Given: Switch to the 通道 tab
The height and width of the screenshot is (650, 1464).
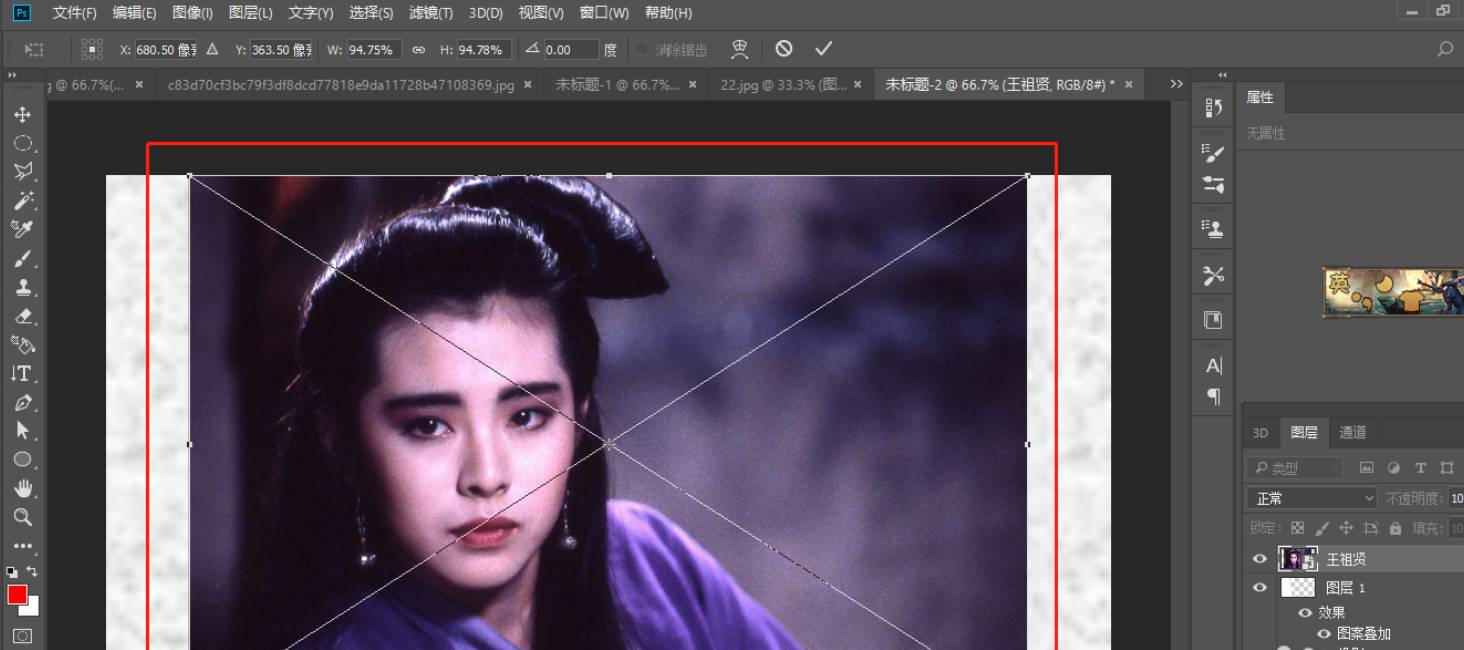Looking at the screenshot, I should pyautogui.click(x=1353, y=432).
